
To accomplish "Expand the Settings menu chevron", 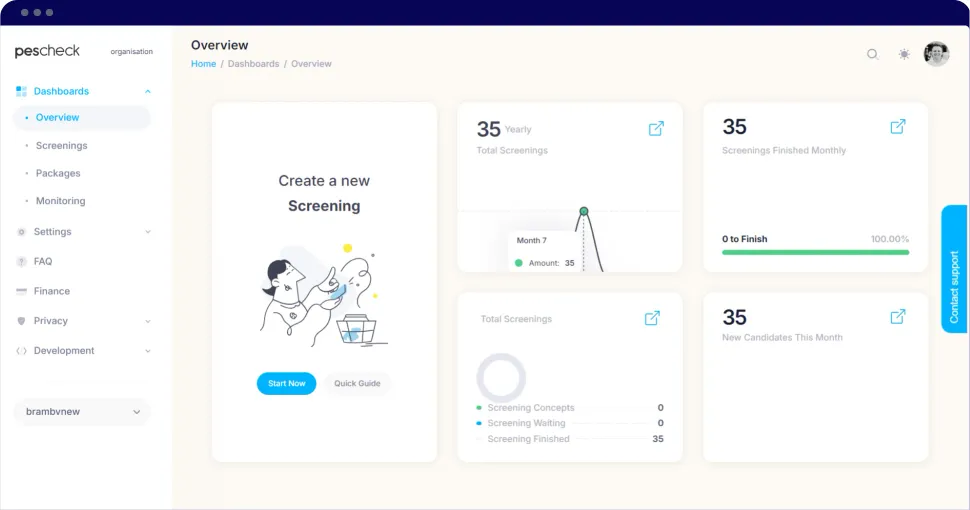I will coord(148,232).
